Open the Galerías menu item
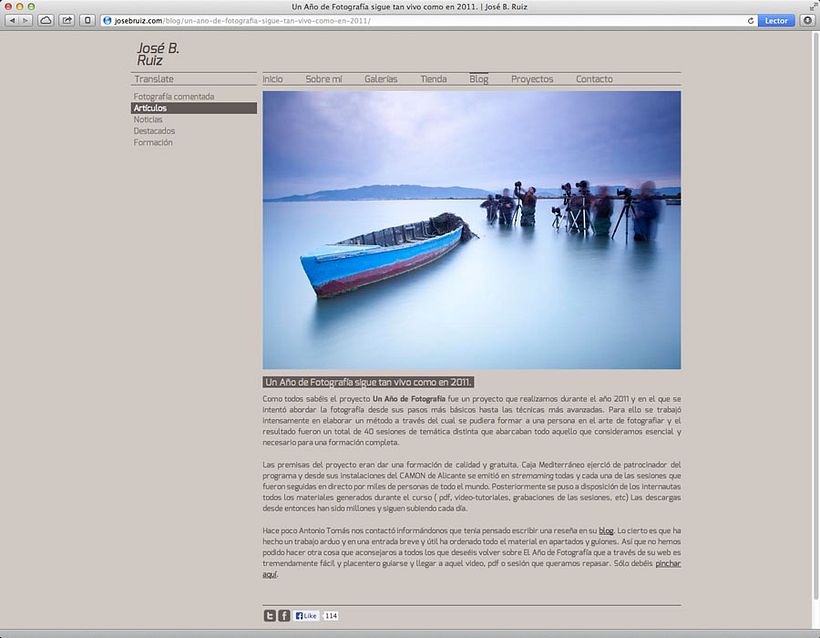 (x=380, y=78)
